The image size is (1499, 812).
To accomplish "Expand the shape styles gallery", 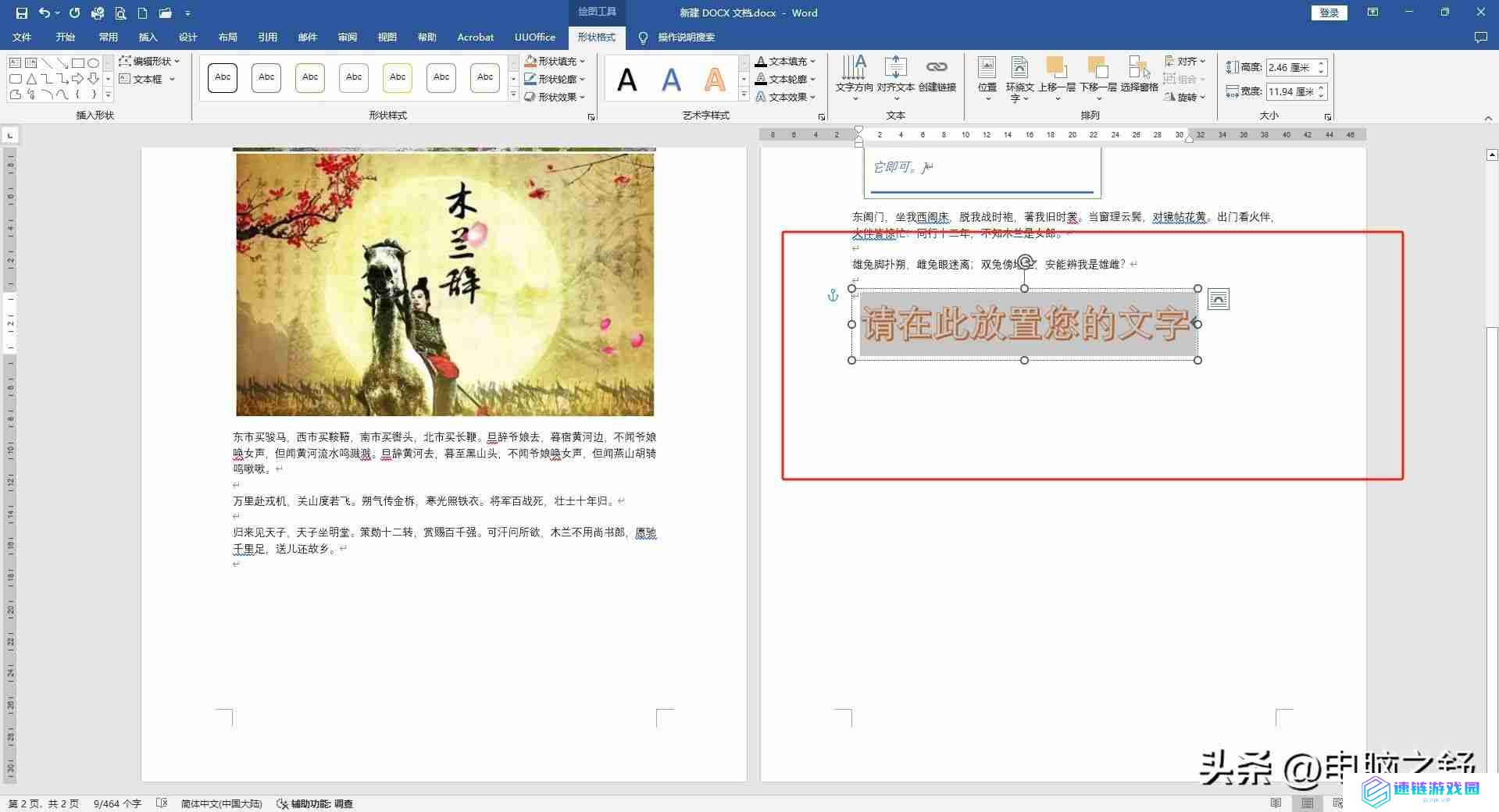I will point(513,95).
